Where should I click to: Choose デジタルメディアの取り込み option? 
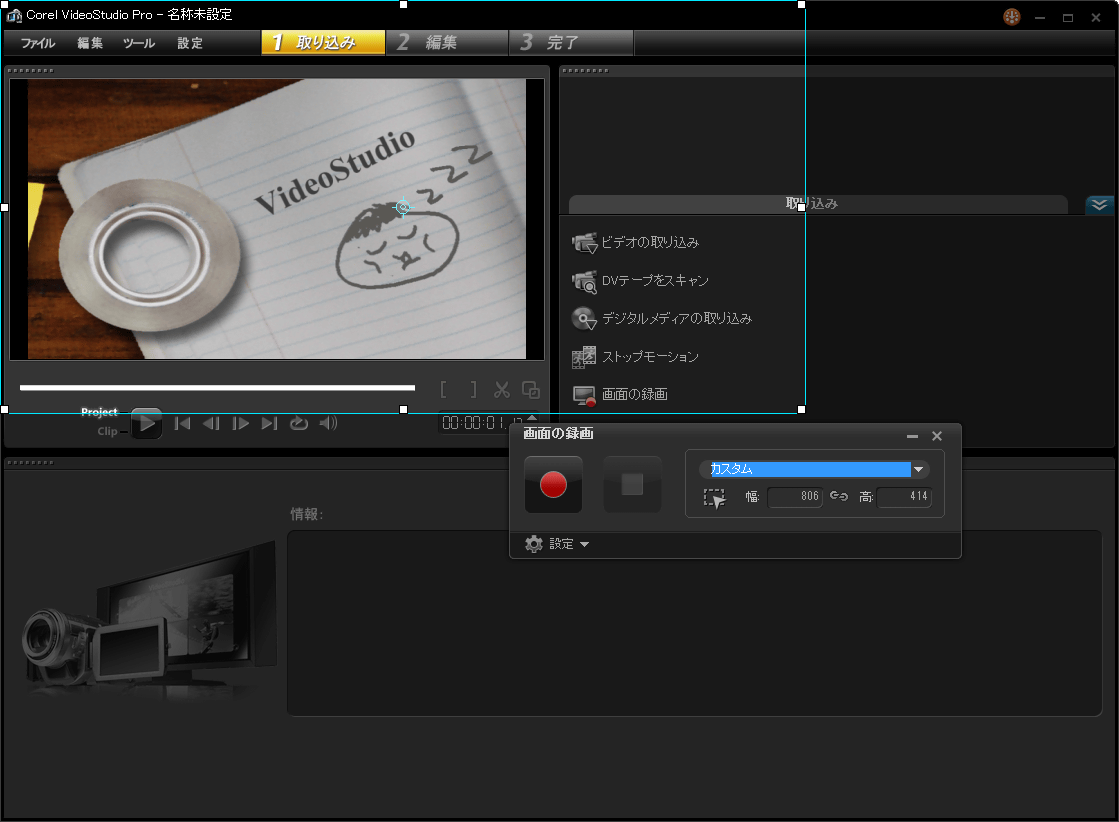[677, 318]
